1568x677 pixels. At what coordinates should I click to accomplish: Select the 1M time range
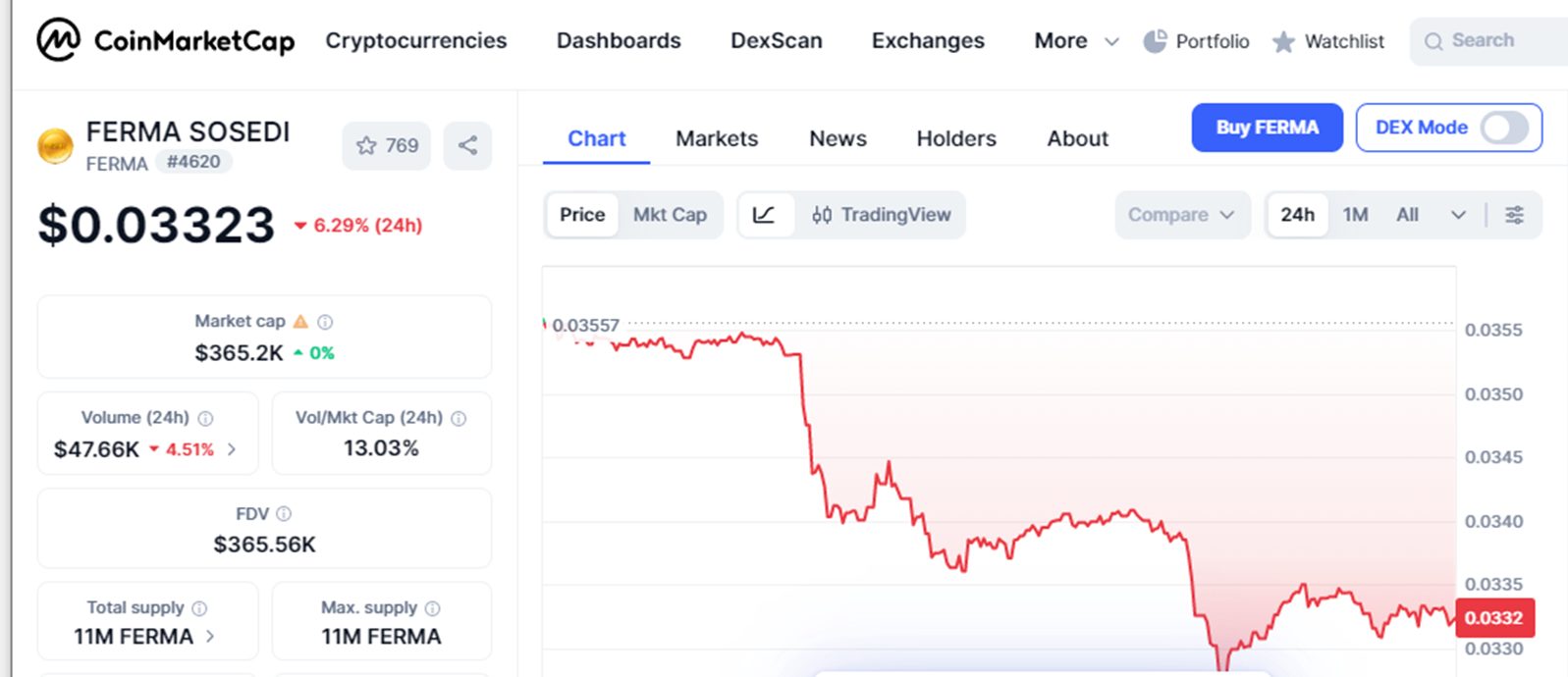(1355, 215)
